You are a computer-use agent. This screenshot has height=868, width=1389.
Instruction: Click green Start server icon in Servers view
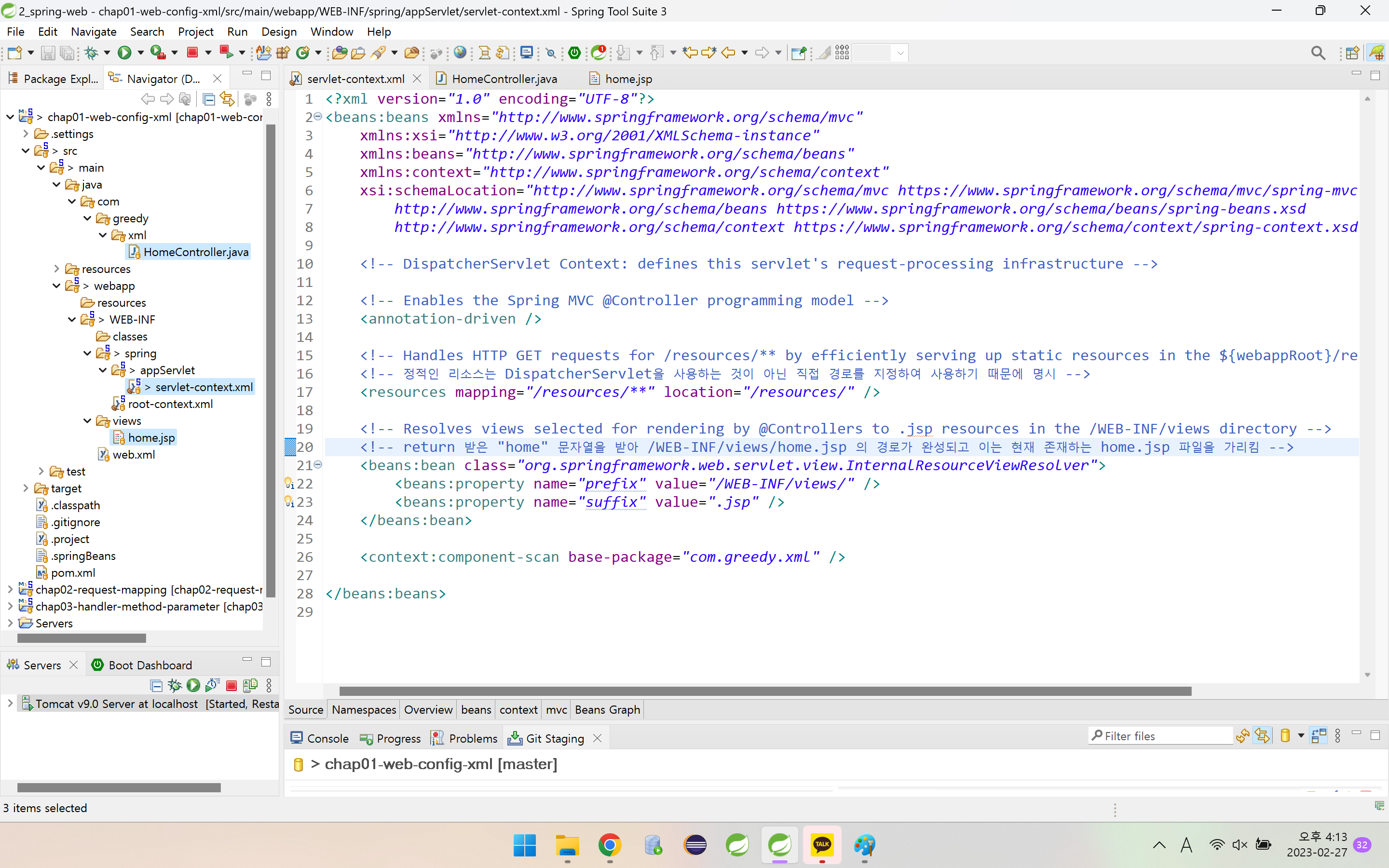[193, 685]
